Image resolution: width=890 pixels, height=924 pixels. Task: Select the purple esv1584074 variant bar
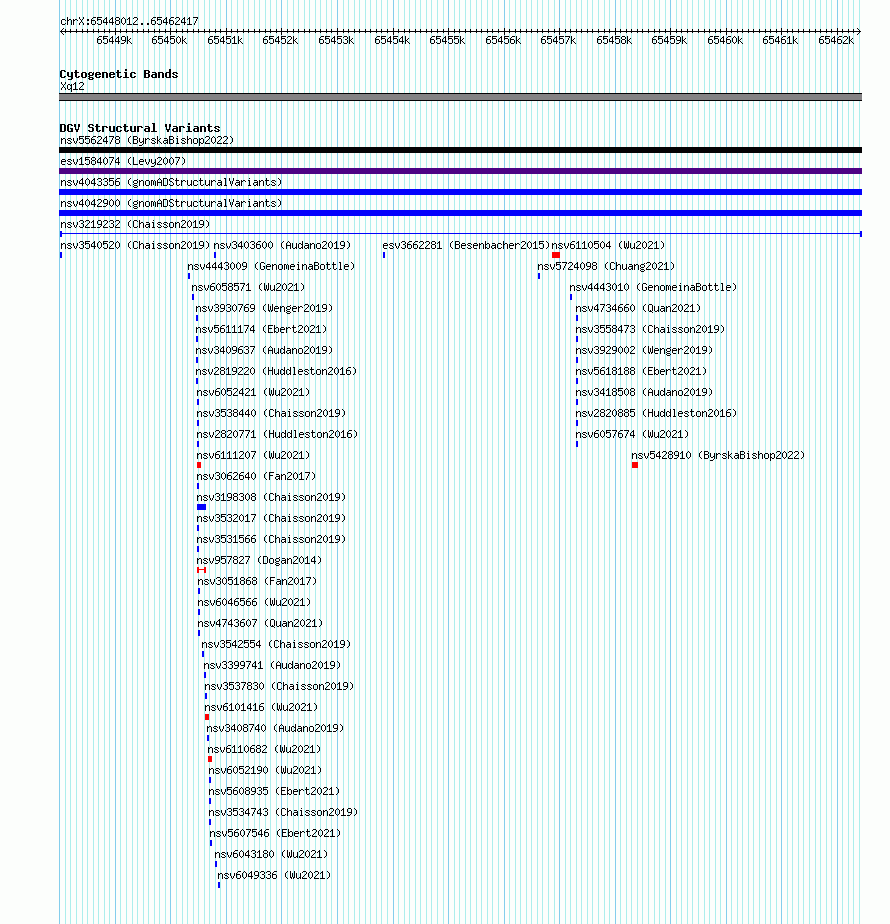[x=460, y=171]
